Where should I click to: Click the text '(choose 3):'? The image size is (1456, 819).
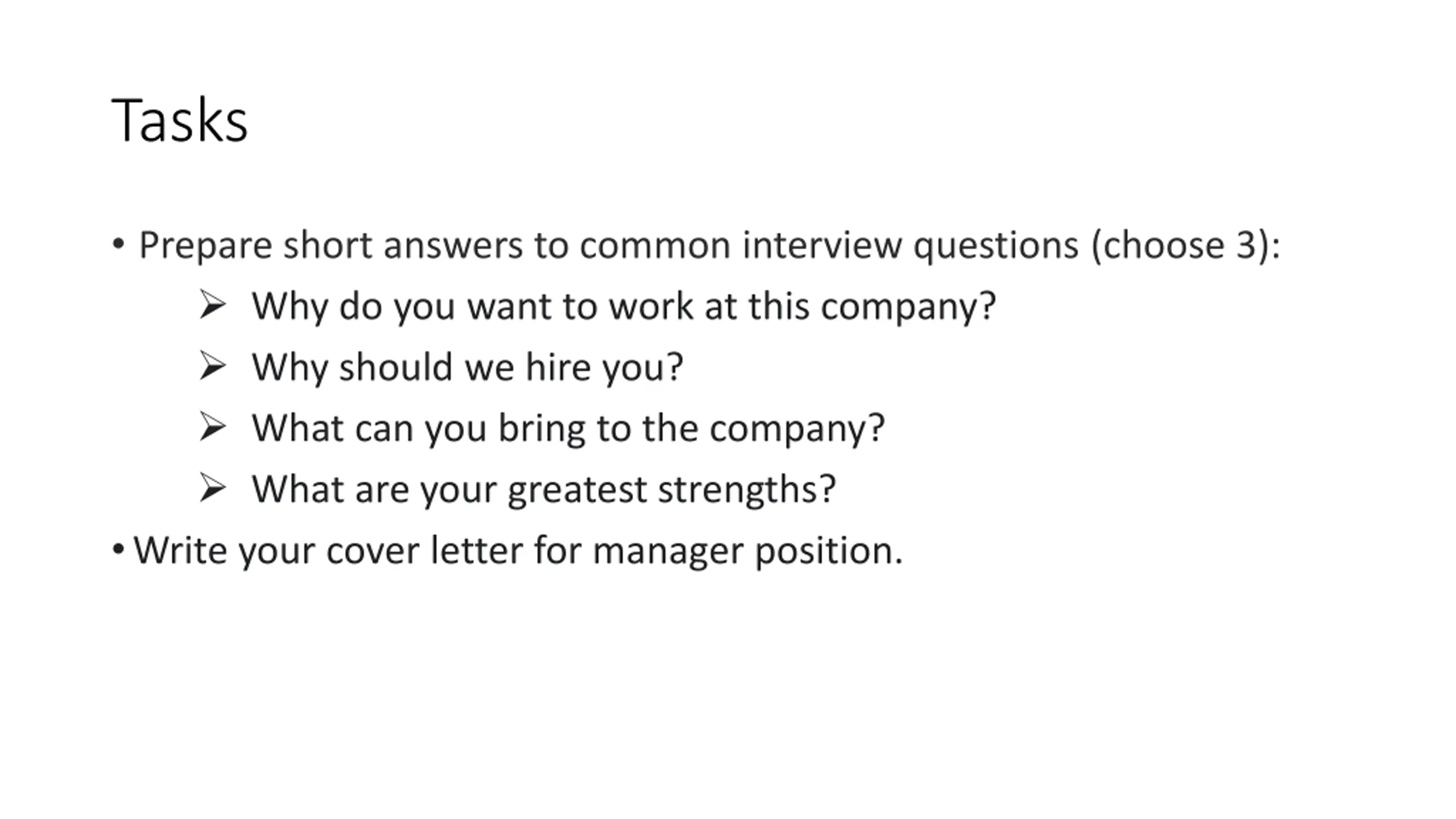point(1185,246)
